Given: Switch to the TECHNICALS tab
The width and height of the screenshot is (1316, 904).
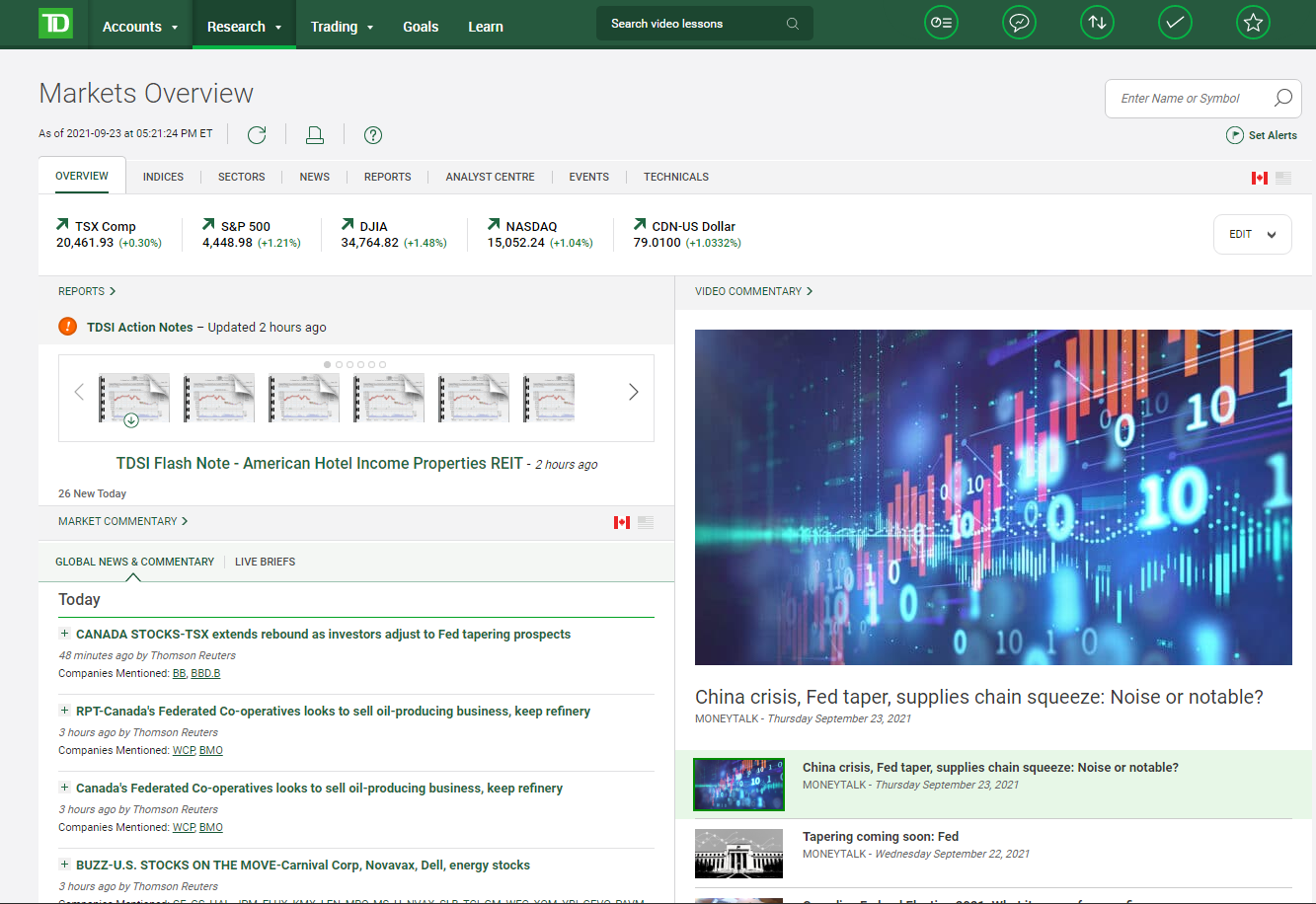Looking at the screenshot, I should coord(676,177).
